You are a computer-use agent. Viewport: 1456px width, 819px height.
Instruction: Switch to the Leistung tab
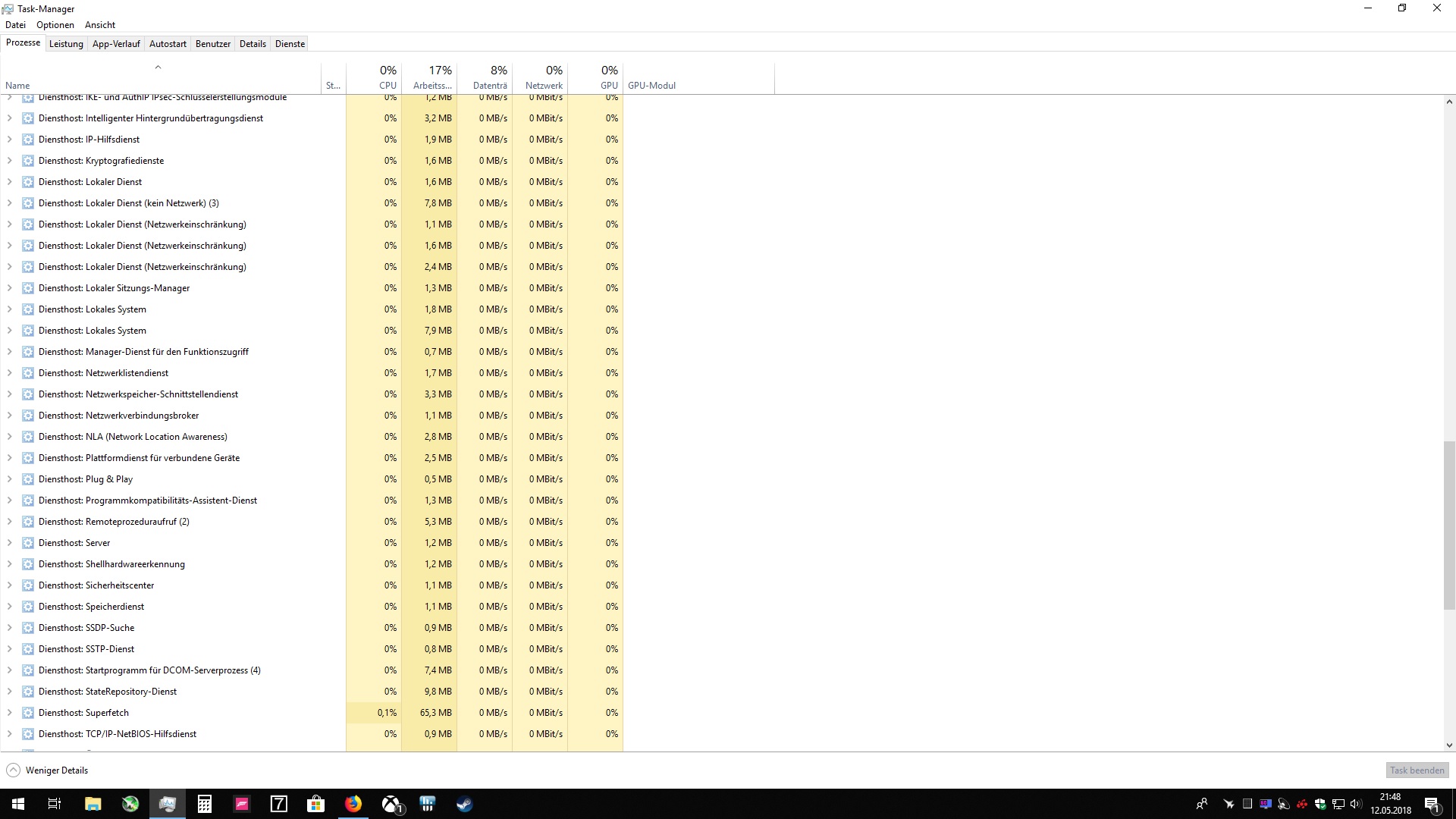tap(66, 44)
